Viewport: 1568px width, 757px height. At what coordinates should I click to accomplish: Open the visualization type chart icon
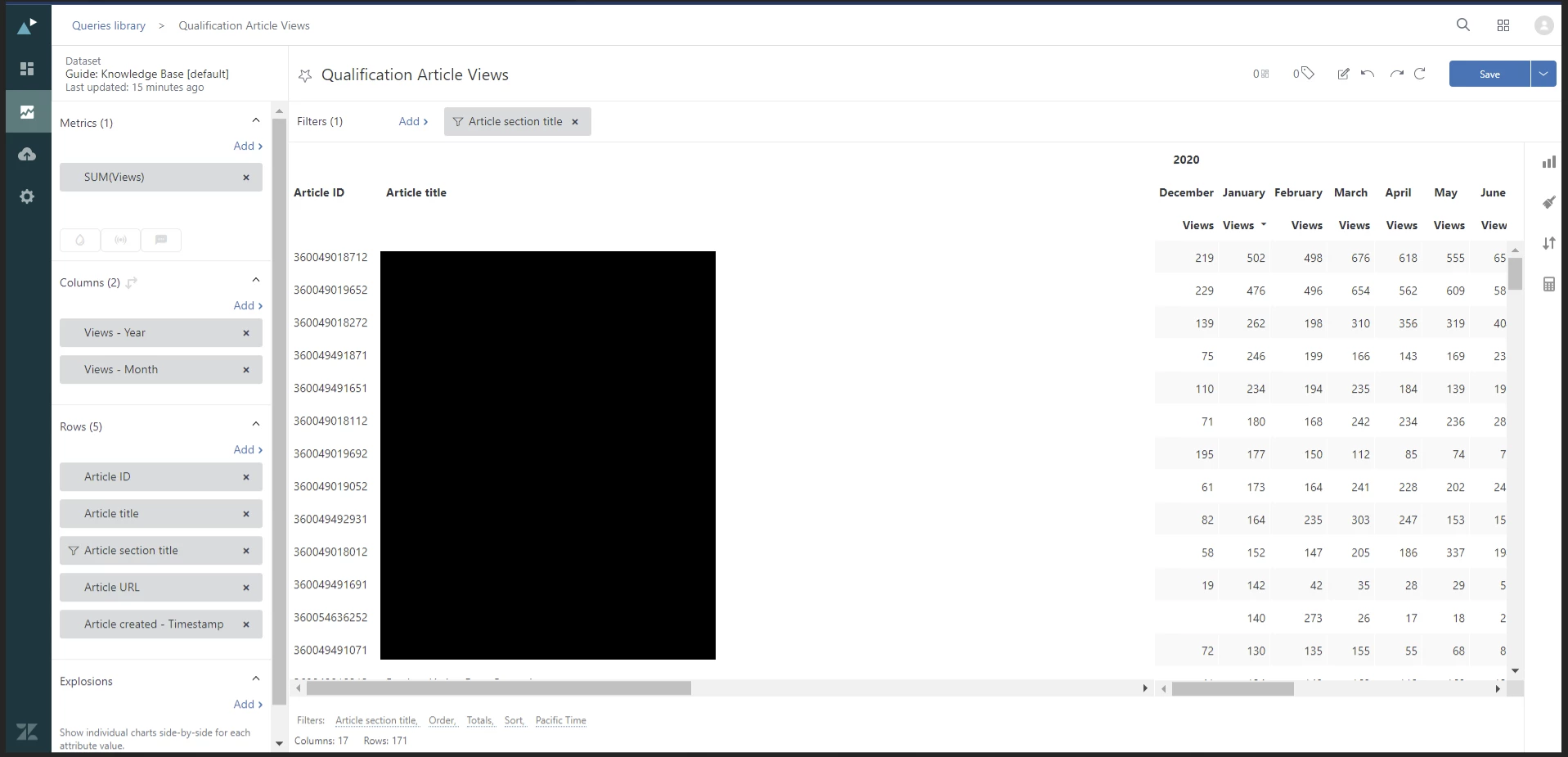1549,162
